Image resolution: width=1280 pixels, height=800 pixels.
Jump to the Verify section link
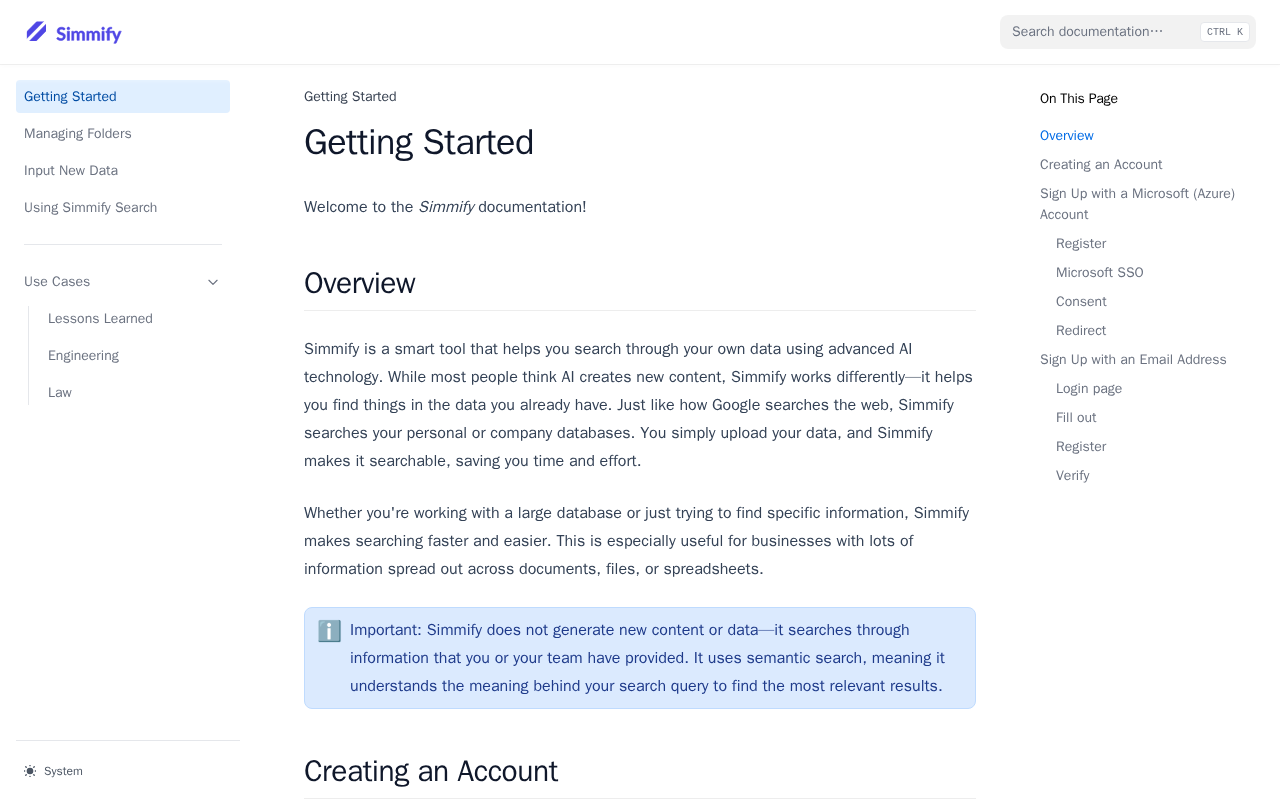1073,476
